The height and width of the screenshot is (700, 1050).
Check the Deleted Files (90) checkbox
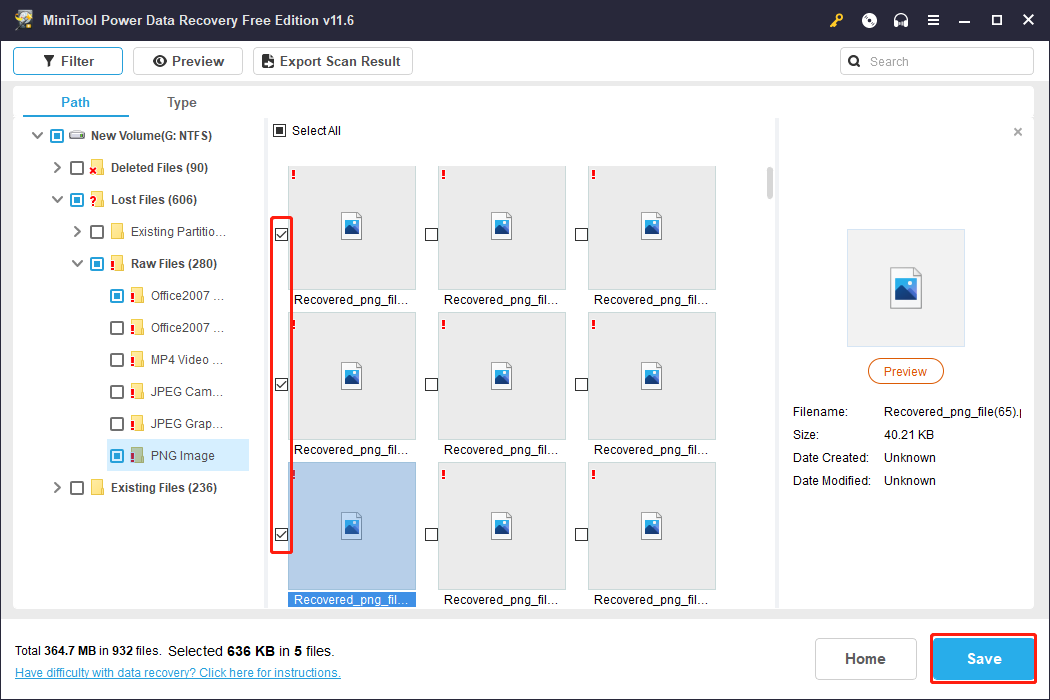point(77,168)
